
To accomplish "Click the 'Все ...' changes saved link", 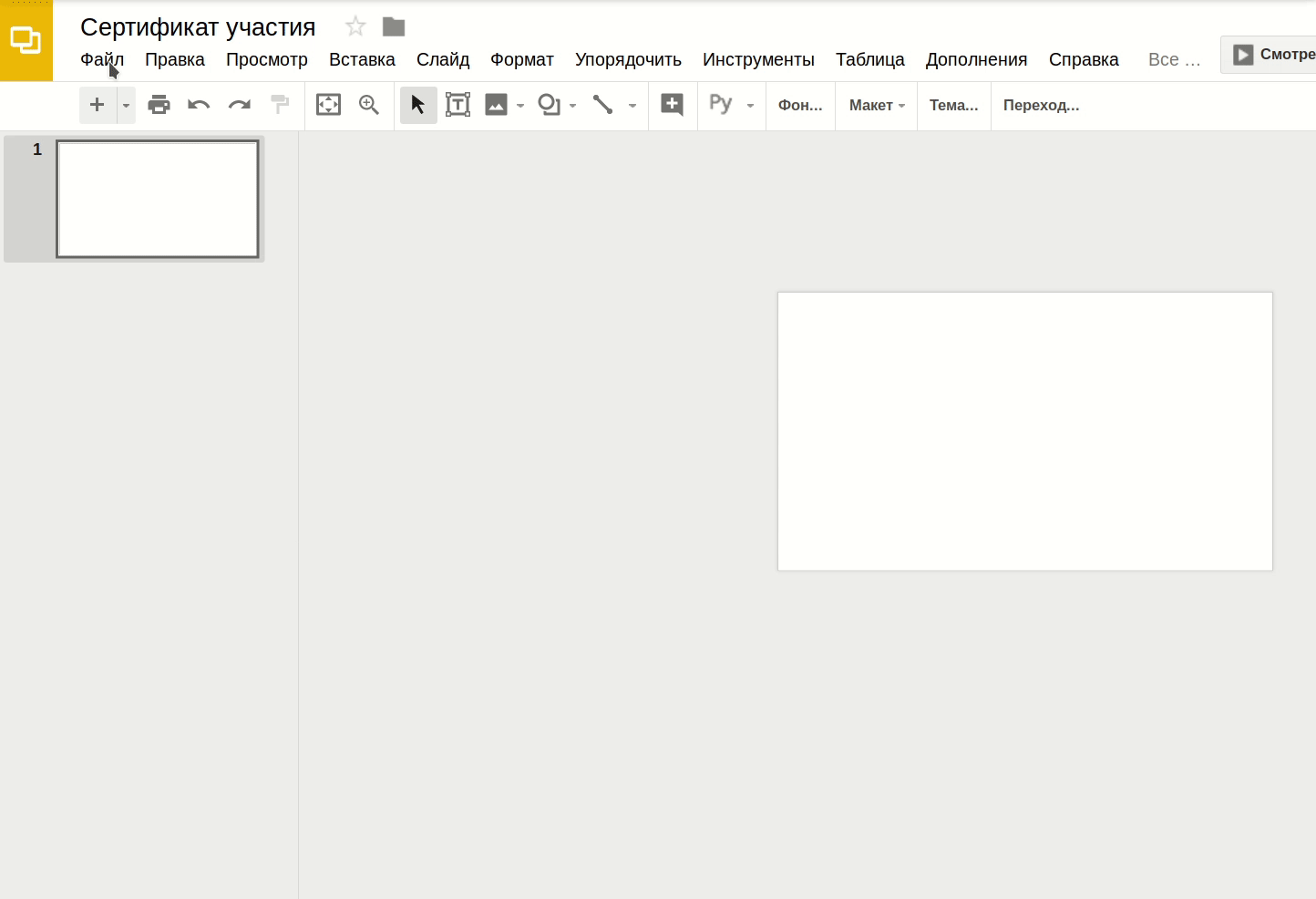I will [x=1174, y=59].
